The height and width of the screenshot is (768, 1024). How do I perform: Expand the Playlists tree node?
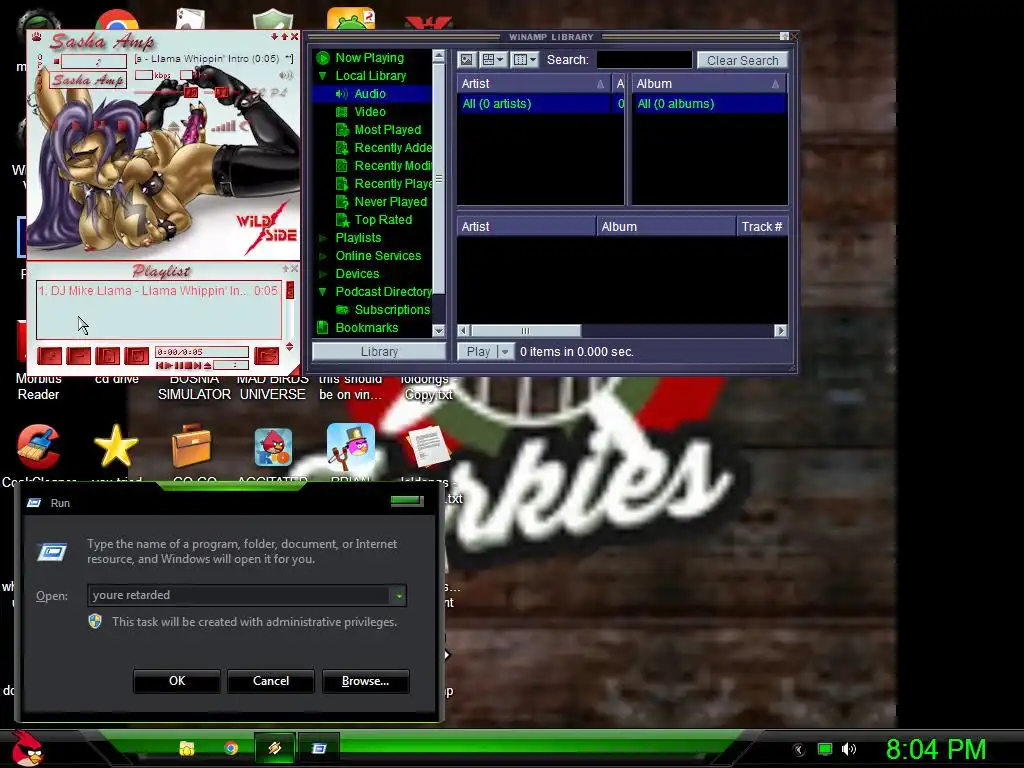tap(323, 238)
